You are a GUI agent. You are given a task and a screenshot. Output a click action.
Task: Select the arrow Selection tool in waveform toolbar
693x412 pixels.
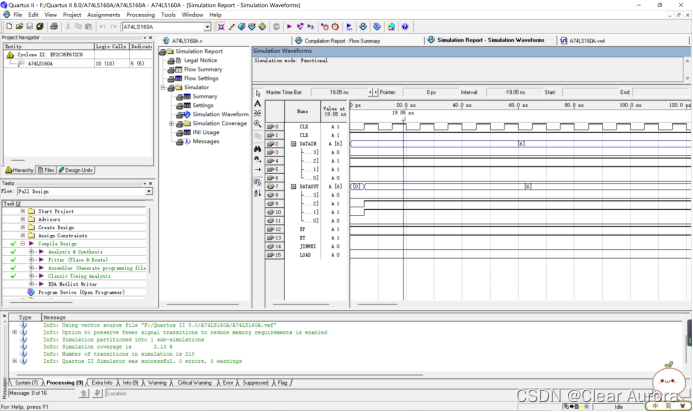click(x=258, y=93)
